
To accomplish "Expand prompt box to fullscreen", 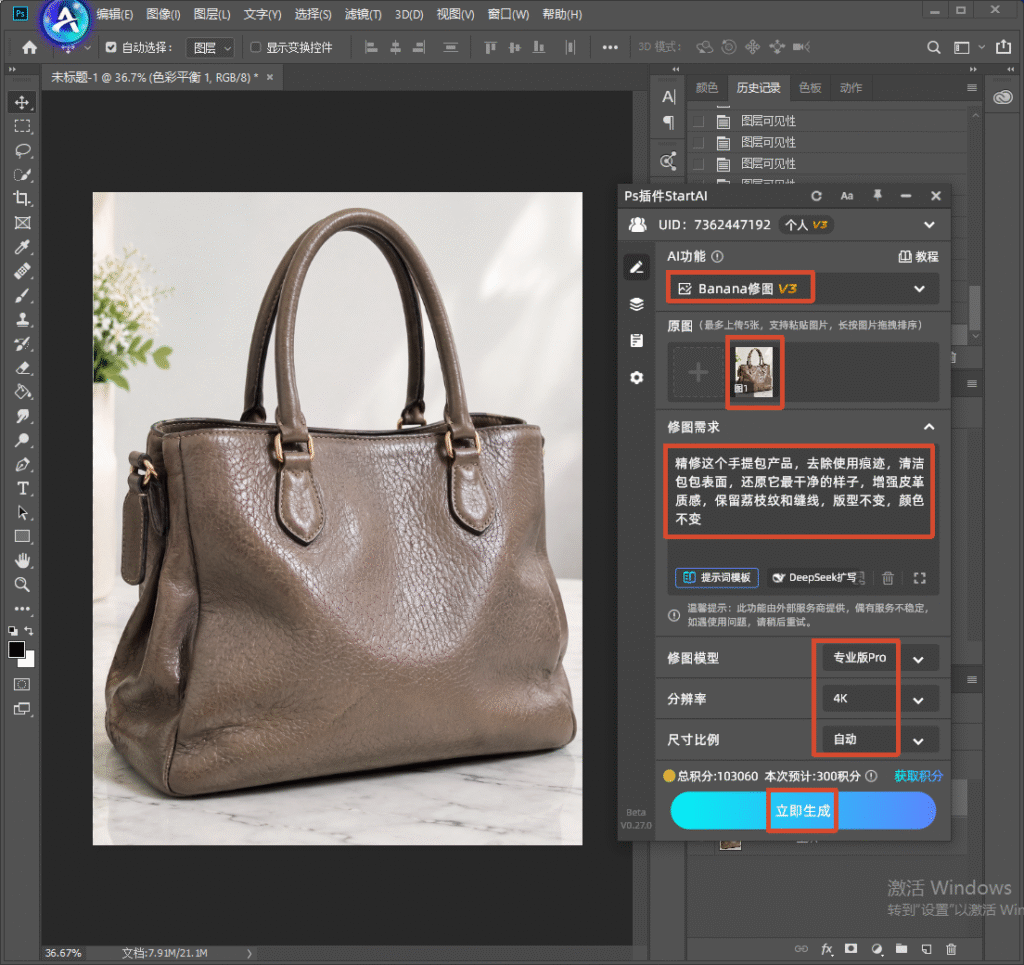I will pyautogui.click(x=920, y=578).
